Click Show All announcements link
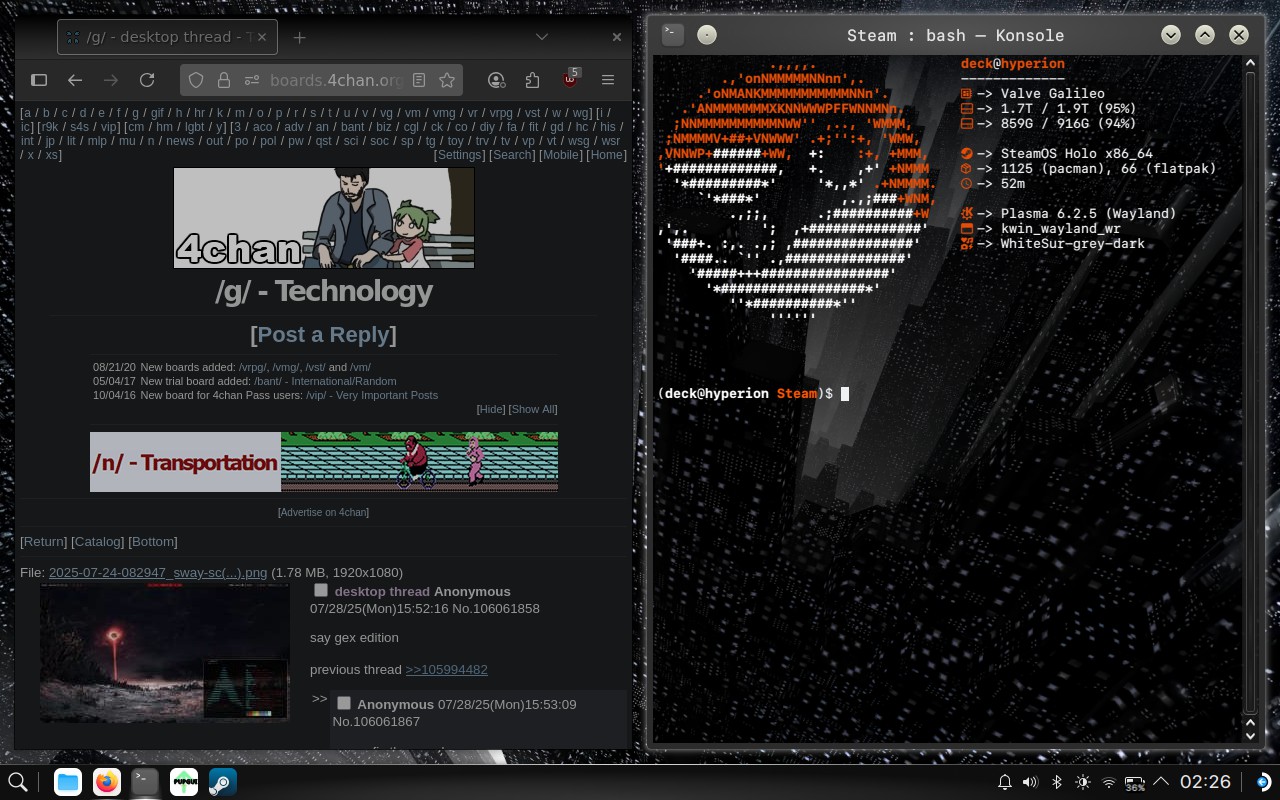Screen dimensions: 1280x800 [x=533, y=409]
